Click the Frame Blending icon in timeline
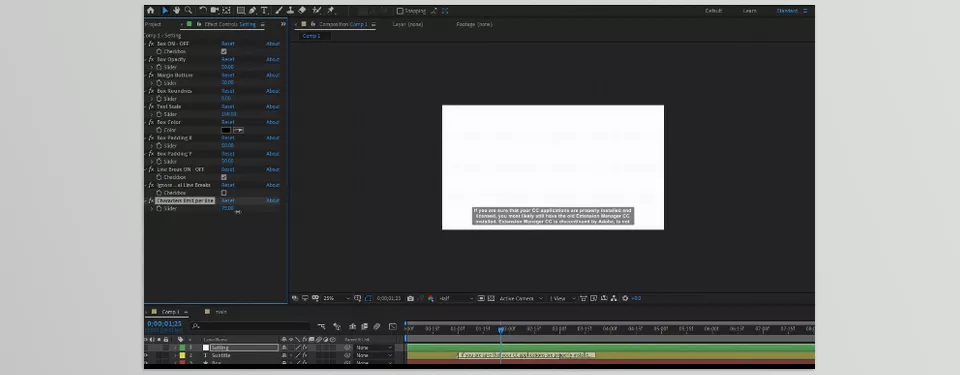Screen dimensions: 960x375 364,327
